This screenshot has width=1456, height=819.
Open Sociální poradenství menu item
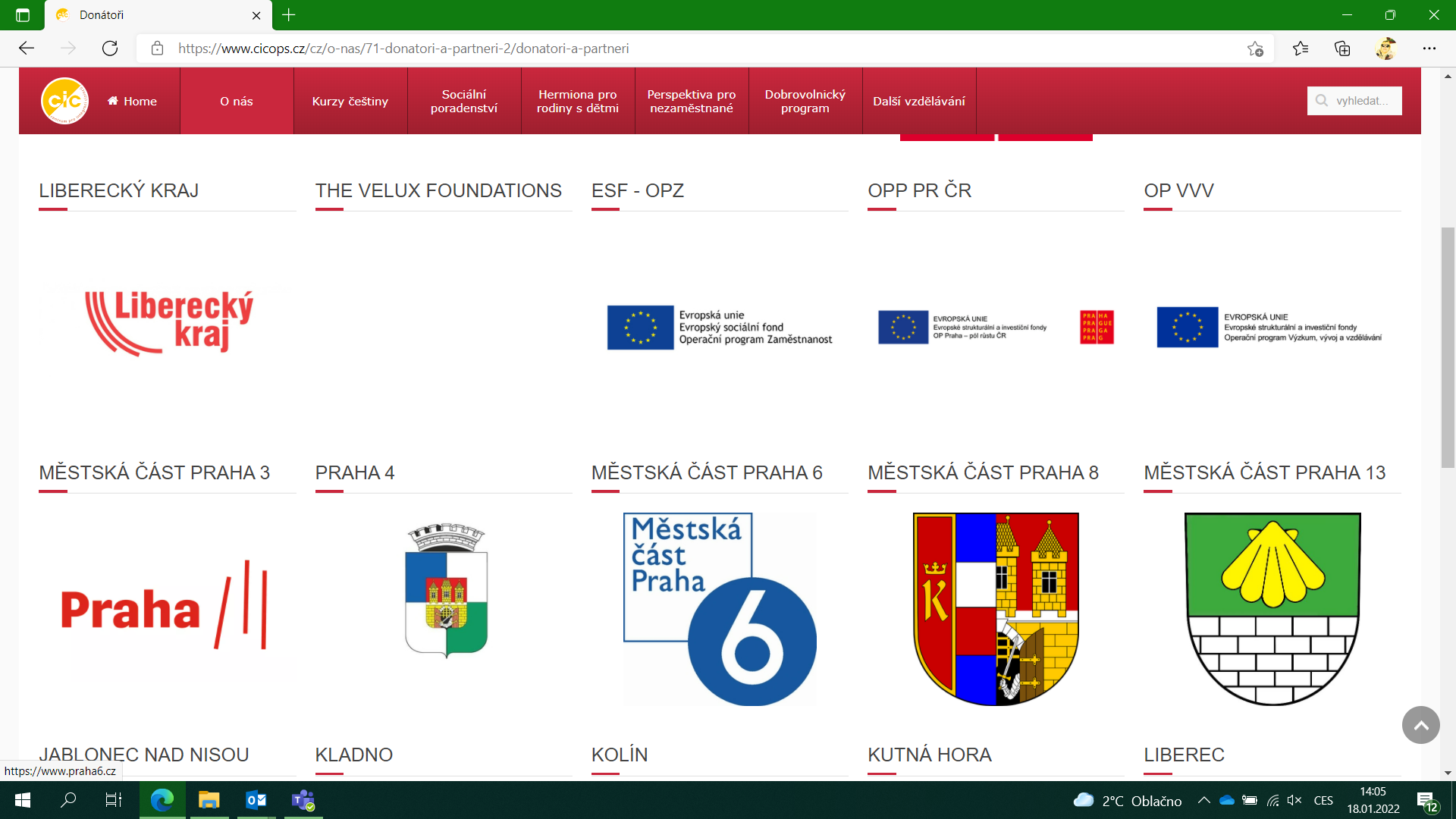click(x=464, y=101)
